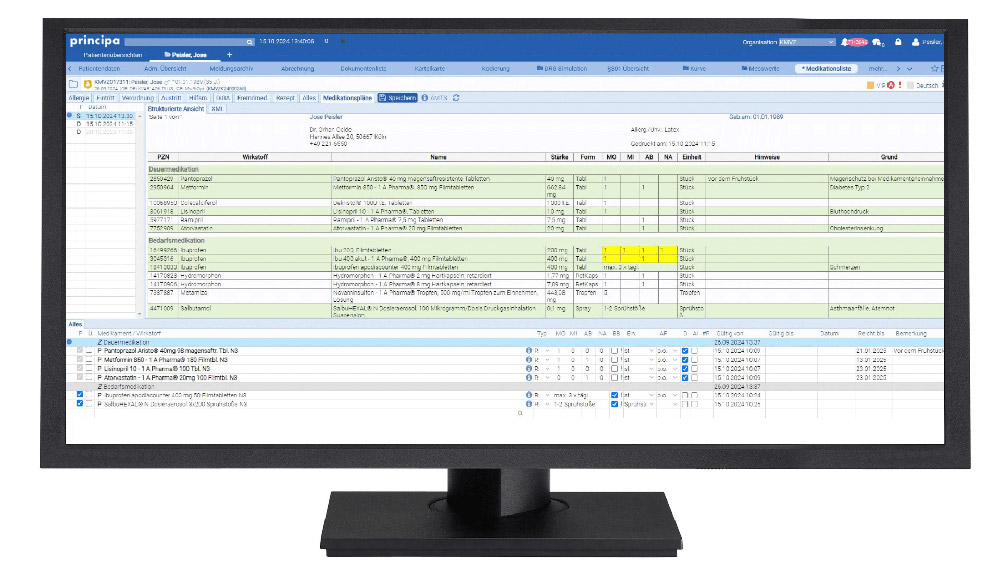Viewport: 1000px width, 563px height.
Task: Click the Speichern button
Action: pyautogui.click(x=397, y=98)
